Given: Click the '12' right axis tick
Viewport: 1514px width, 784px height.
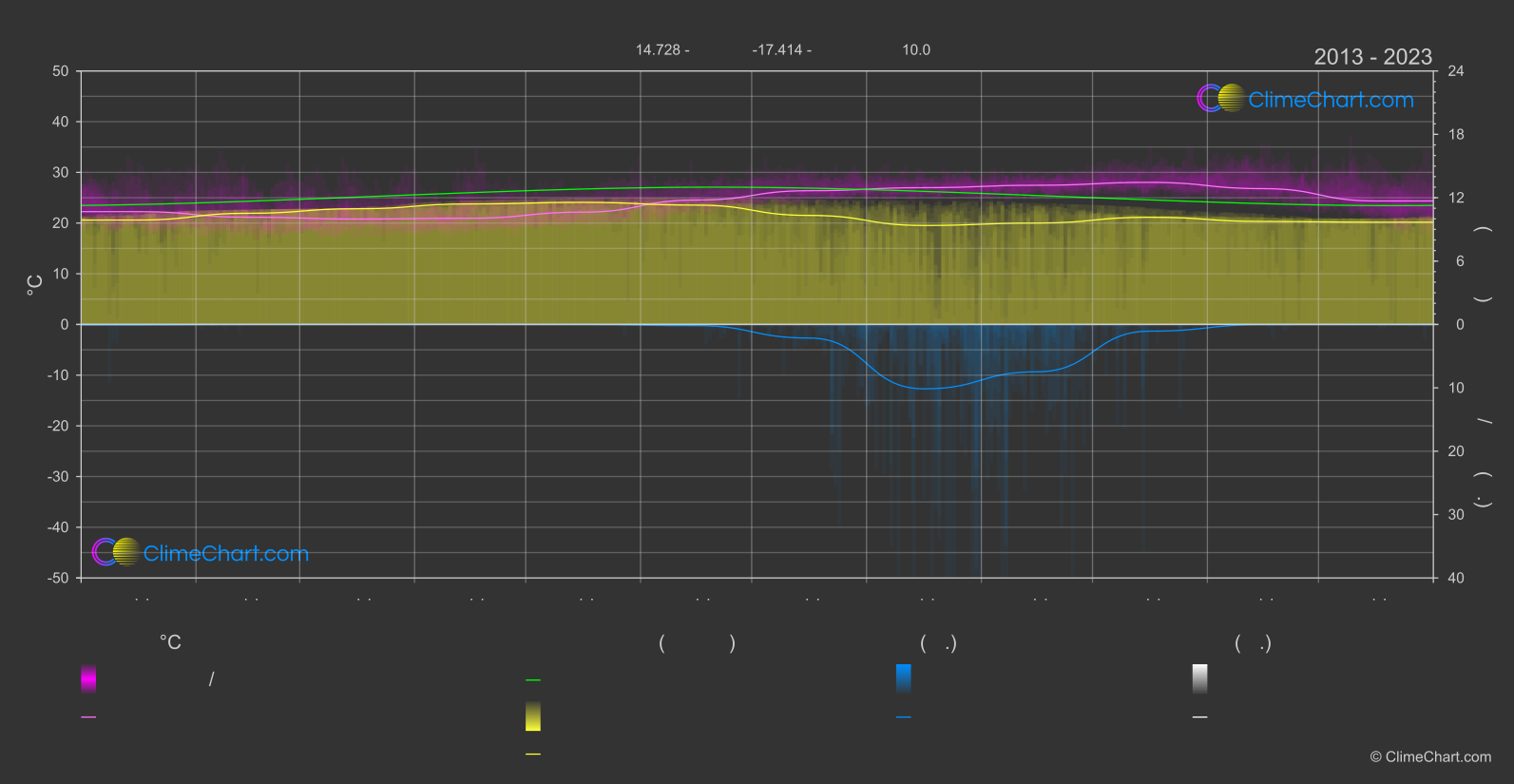Looking at the screenshot, I should tap(1456, 198).
